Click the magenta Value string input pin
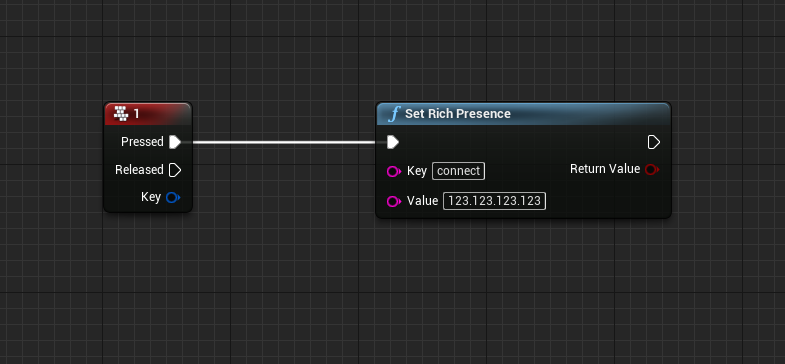 click(394, 201)
